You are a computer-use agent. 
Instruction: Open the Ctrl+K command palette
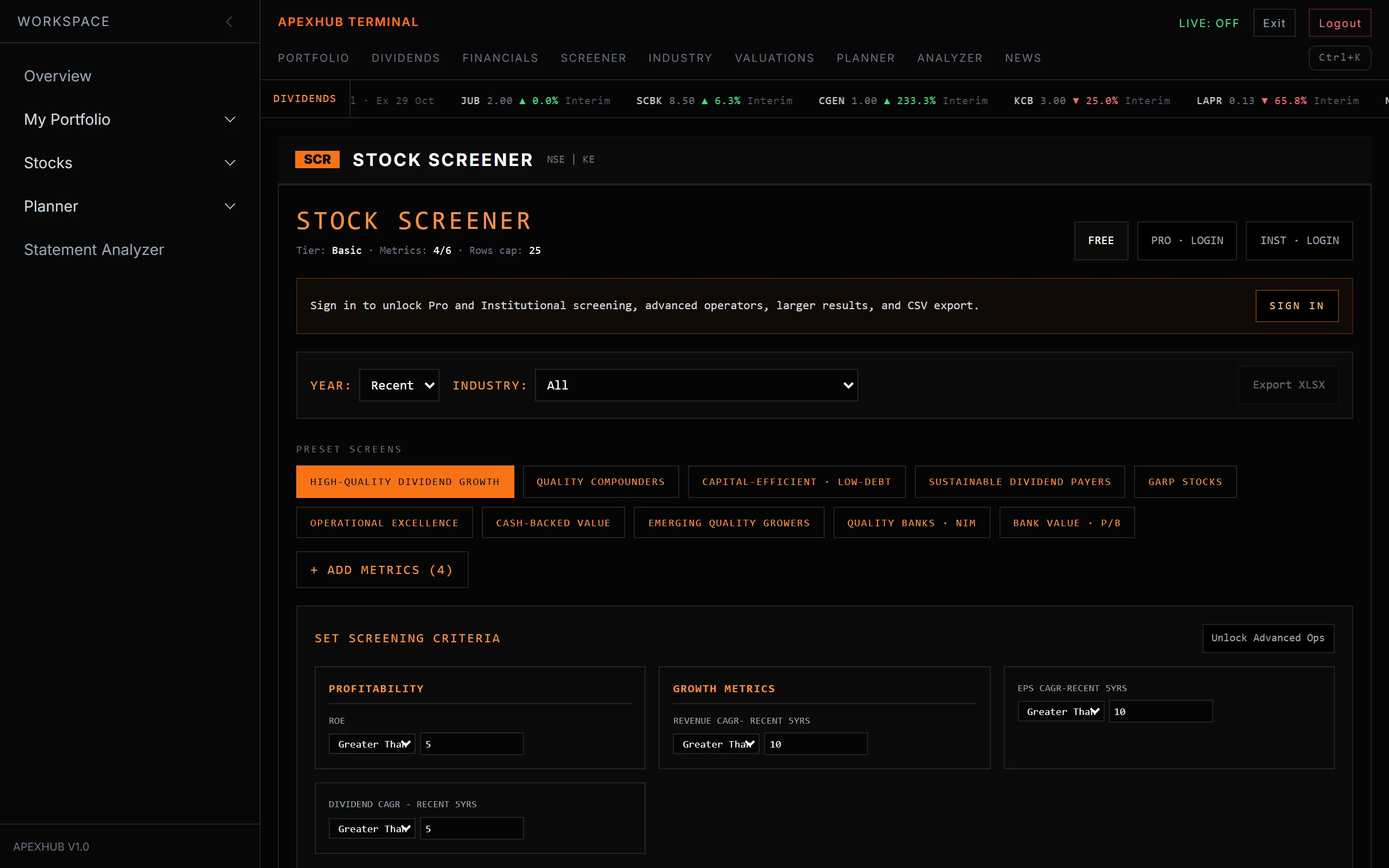[1340, 58]
